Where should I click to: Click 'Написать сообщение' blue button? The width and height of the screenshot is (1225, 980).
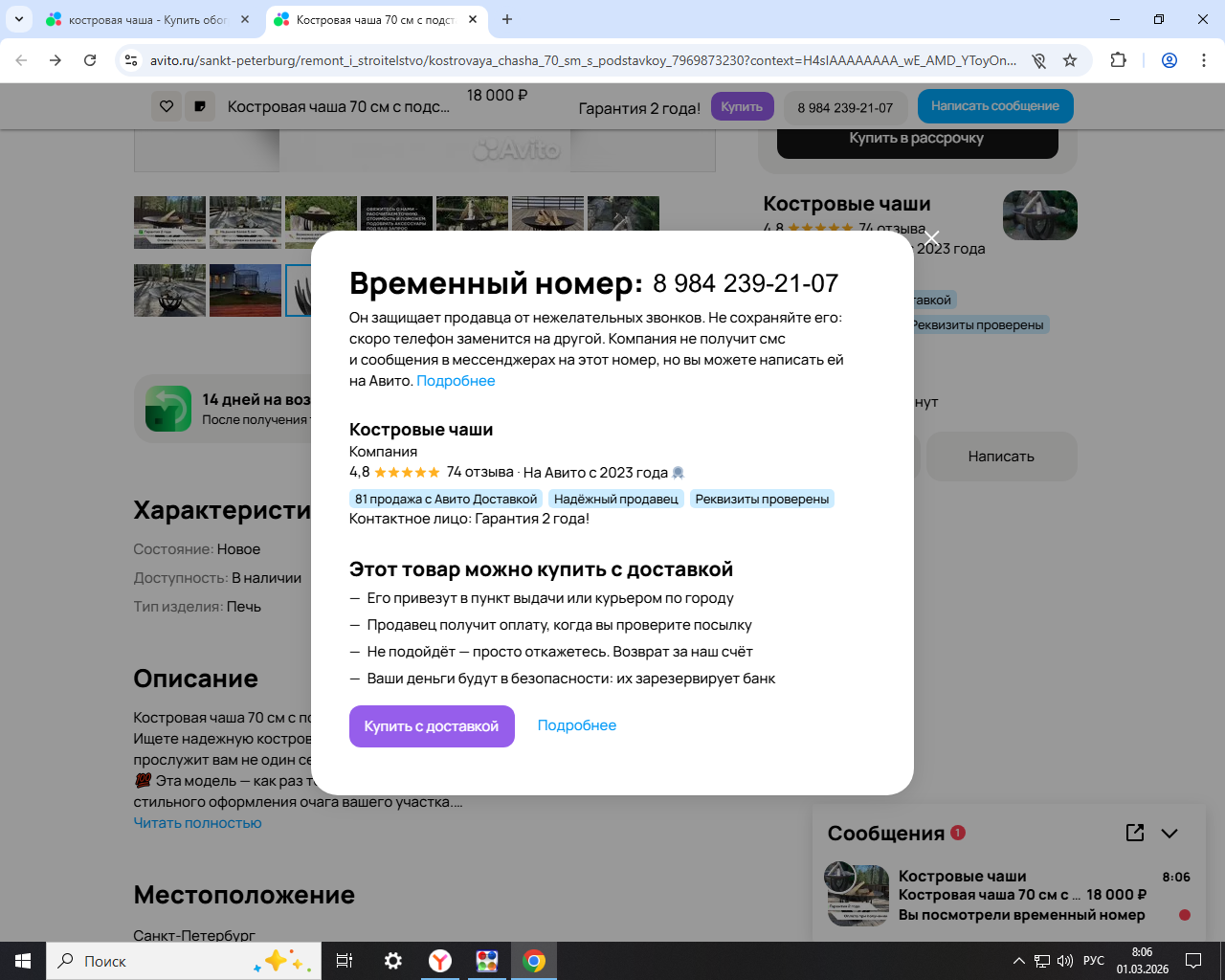tap(995, 106)
